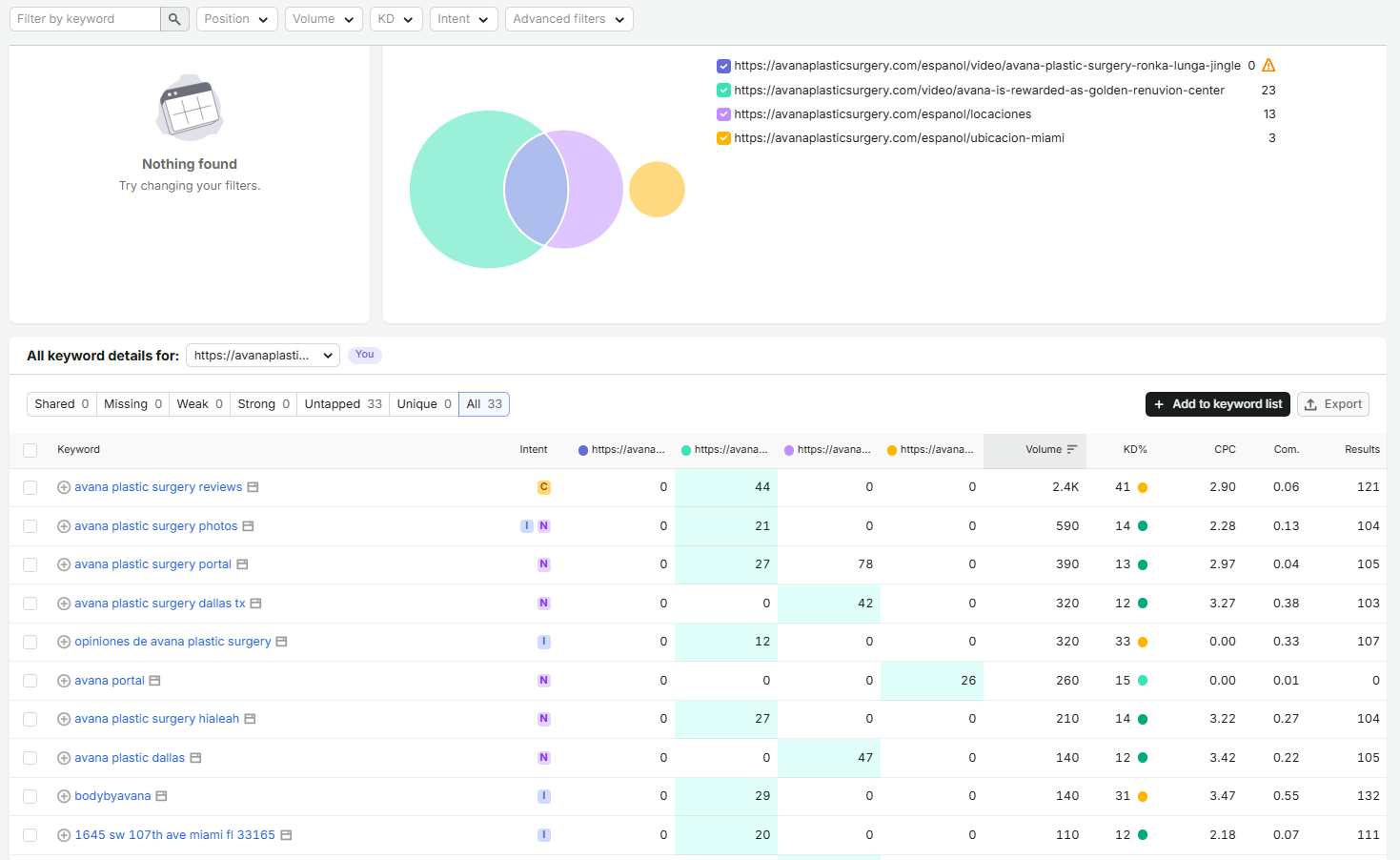Image resolution: width=1400 pixels, height=860 pixels.
Task: Uncheck the golden-renuvion-center URL checkbox
Action: click(x=723, y=91)
